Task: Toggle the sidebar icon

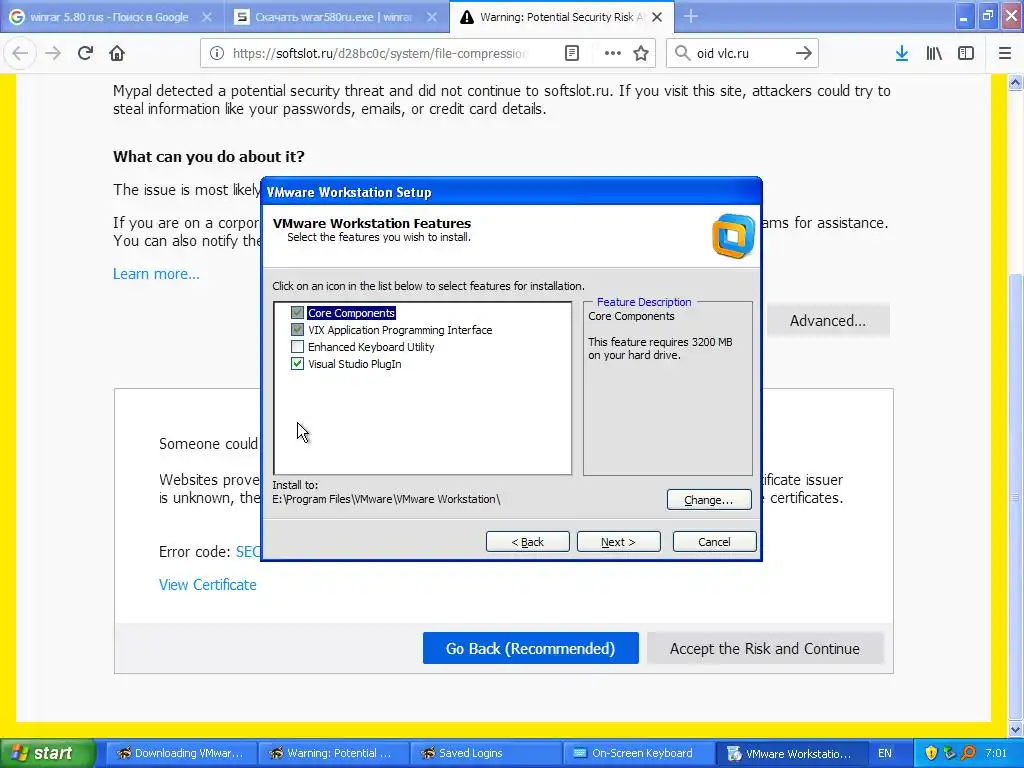Action: click(x=966, y=54)
